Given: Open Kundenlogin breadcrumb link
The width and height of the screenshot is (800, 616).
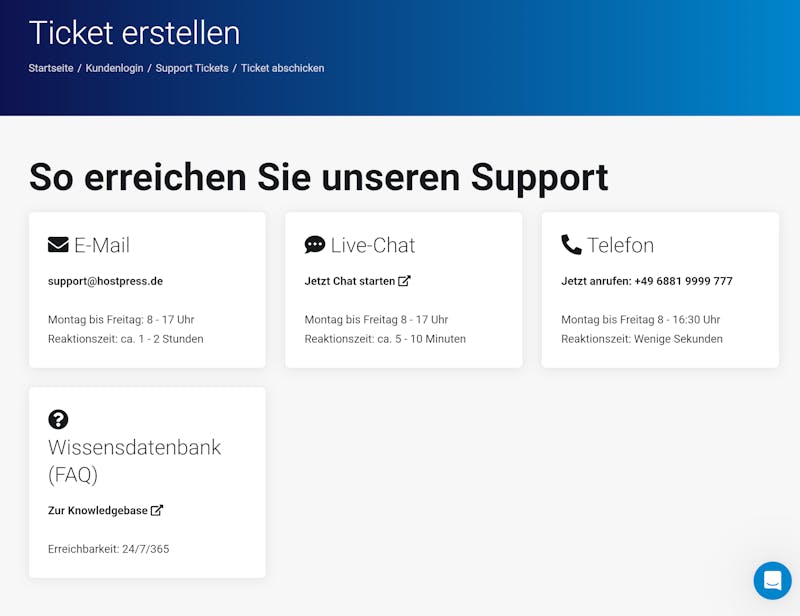Looking at the screenshot, I should pyautogui.click(x=114, y=68).
